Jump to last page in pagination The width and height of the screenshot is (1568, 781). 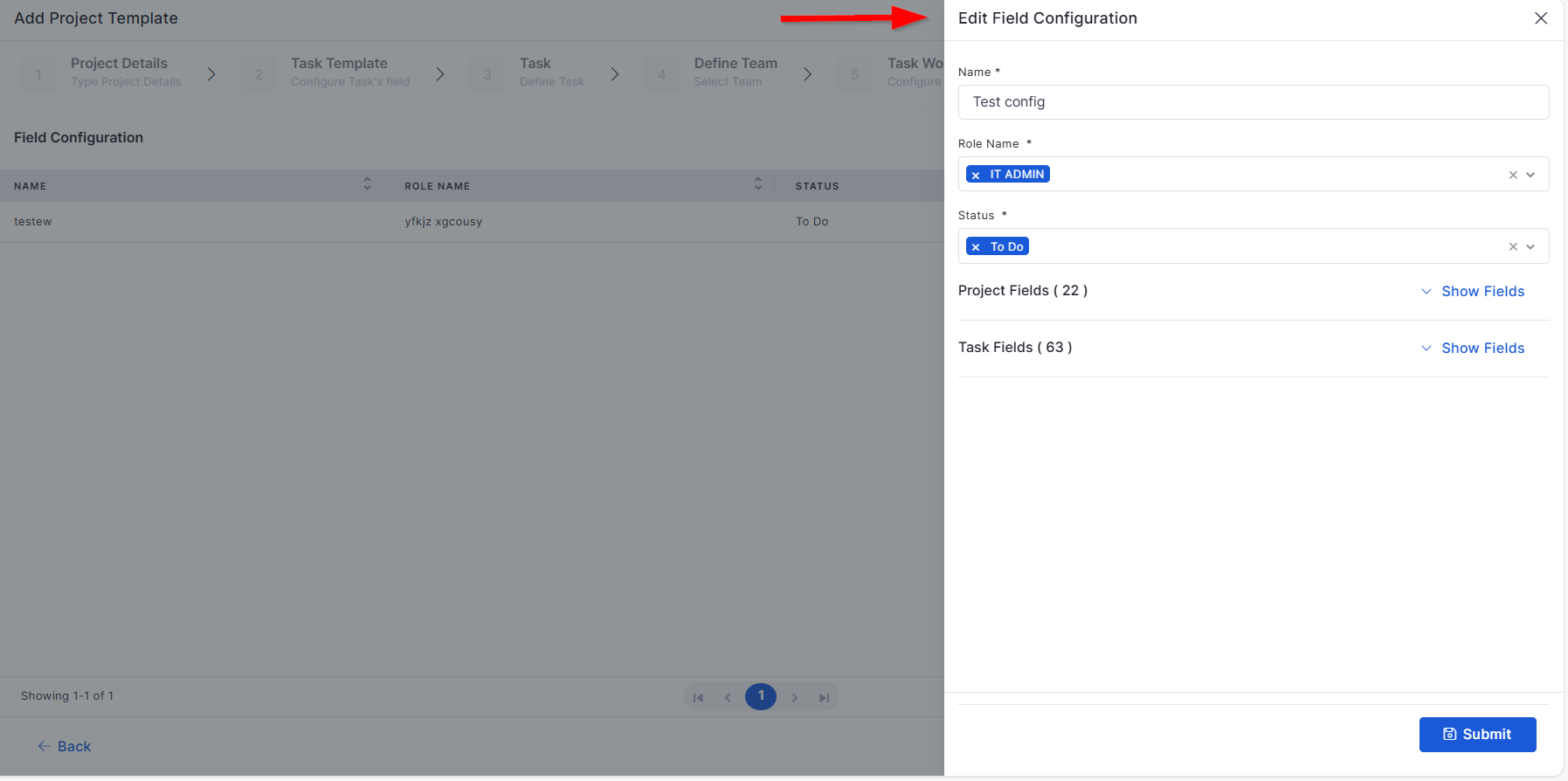pyautogui.click(x=824, y=697)
